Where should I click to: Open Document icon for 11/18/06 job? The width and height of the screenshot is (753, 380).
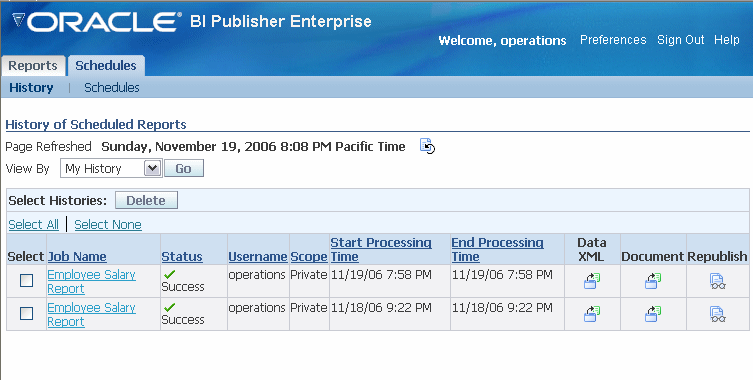tap(653, 314)
